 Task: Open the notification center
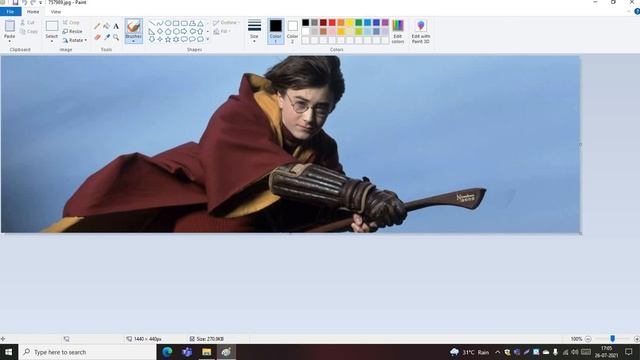[628, 352]
